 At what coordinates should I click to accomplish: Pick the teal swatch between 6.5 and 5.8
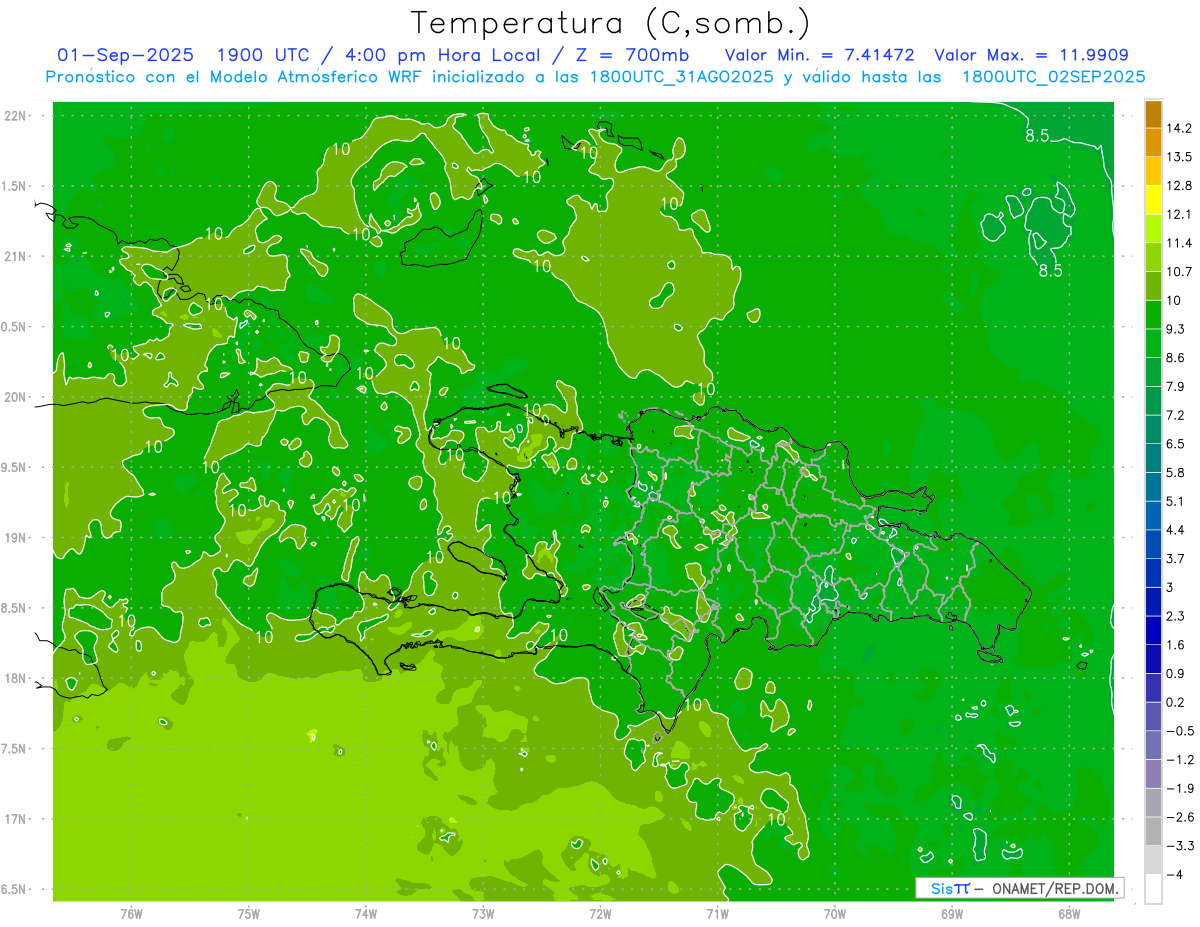pos(1153,458)
